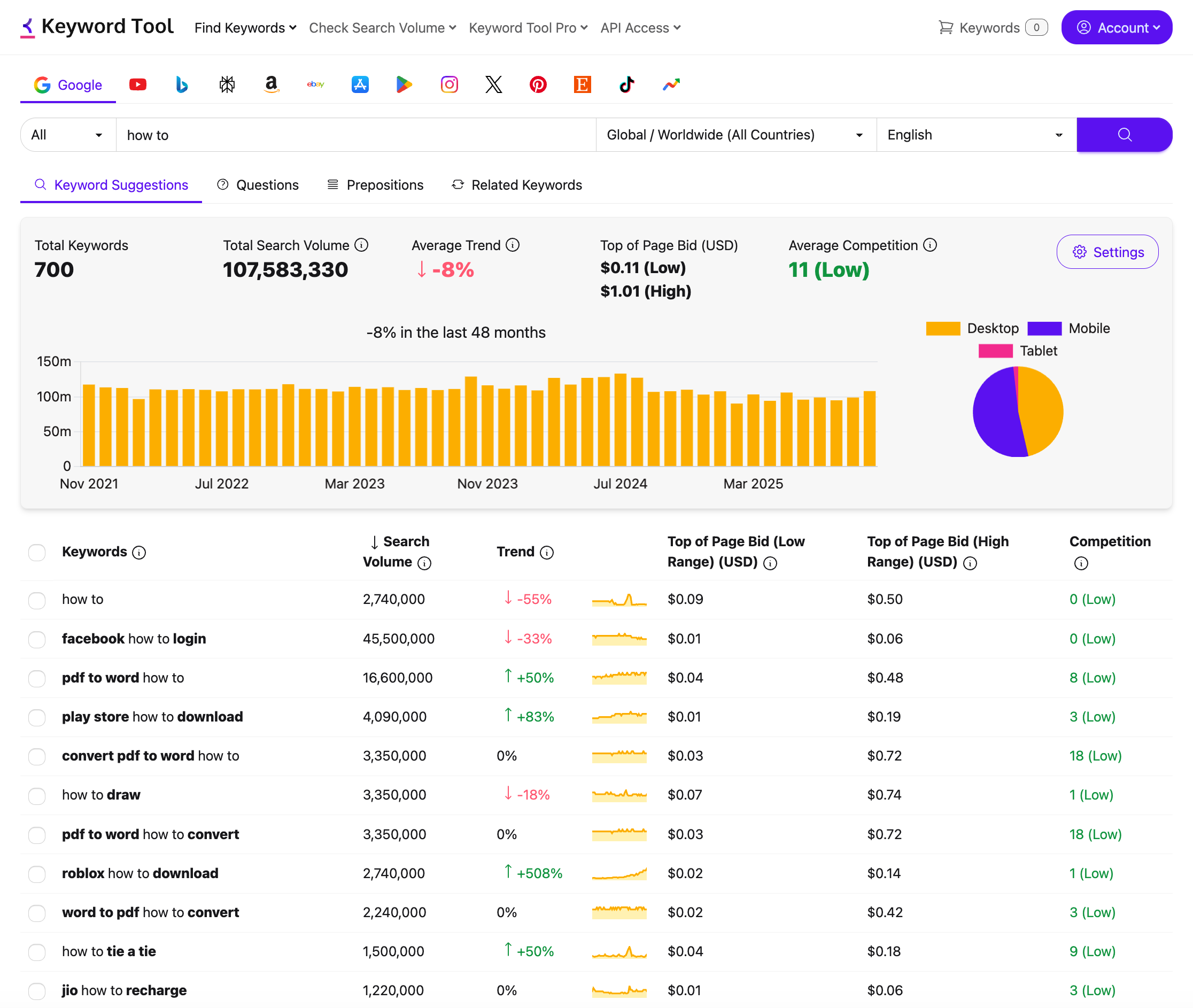Click the Bing search icon
The width and height of the screenshot is (1193, 1008).
coord(182,84)
